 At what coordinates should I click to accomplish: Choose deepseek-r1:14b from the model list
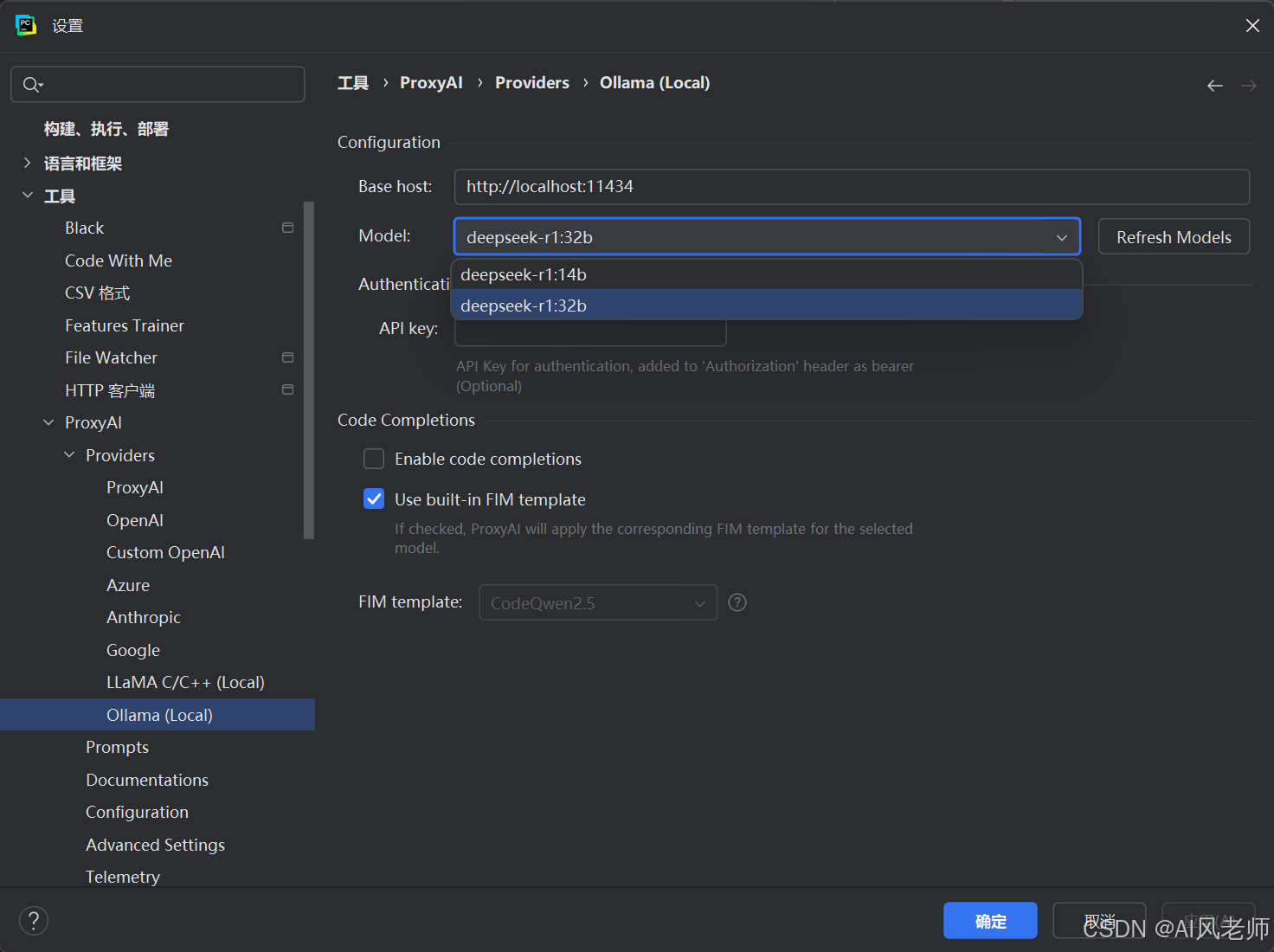(767, 274)
